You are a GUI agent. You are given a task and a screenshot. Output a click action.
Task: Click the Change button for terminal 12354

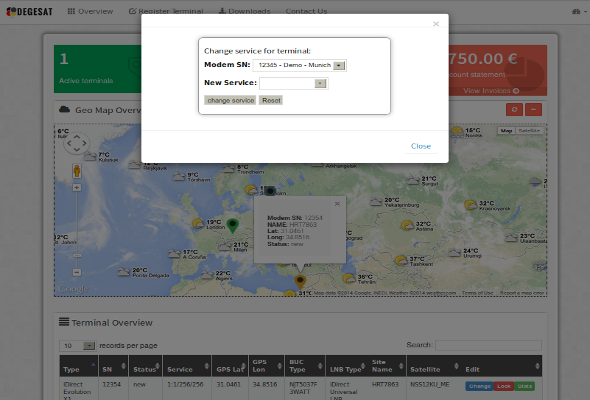tap(479, 386)
